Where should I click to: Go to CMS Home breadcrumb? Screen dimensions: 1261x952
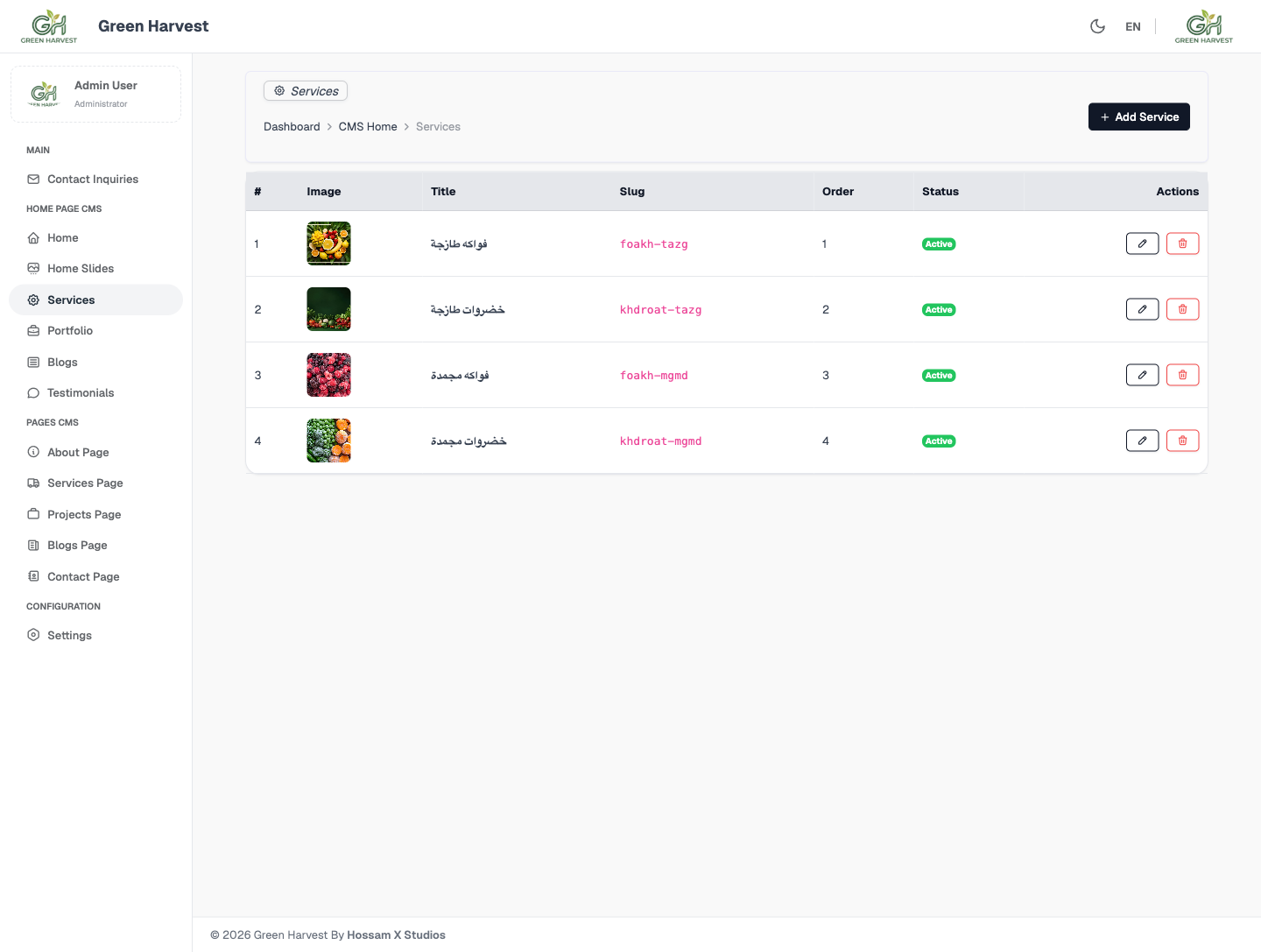tap(368, 127)
